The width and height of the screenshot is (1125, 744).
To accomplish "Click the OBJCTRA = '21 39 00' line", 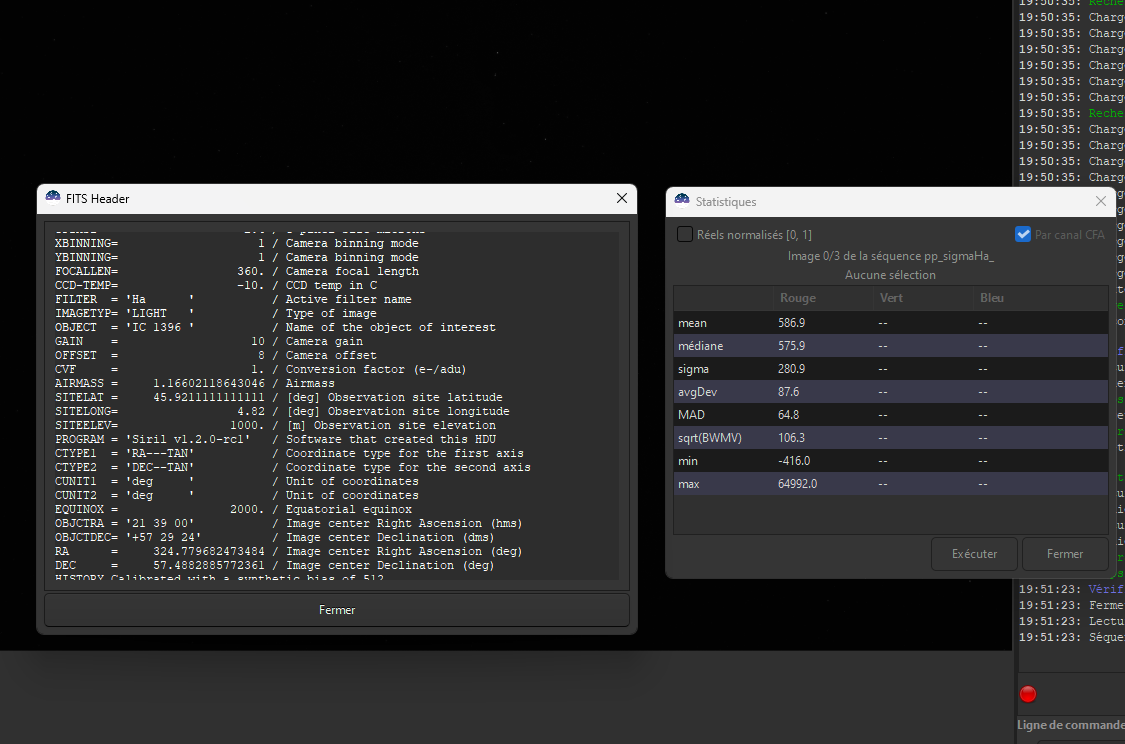I will tap(288, 523).
